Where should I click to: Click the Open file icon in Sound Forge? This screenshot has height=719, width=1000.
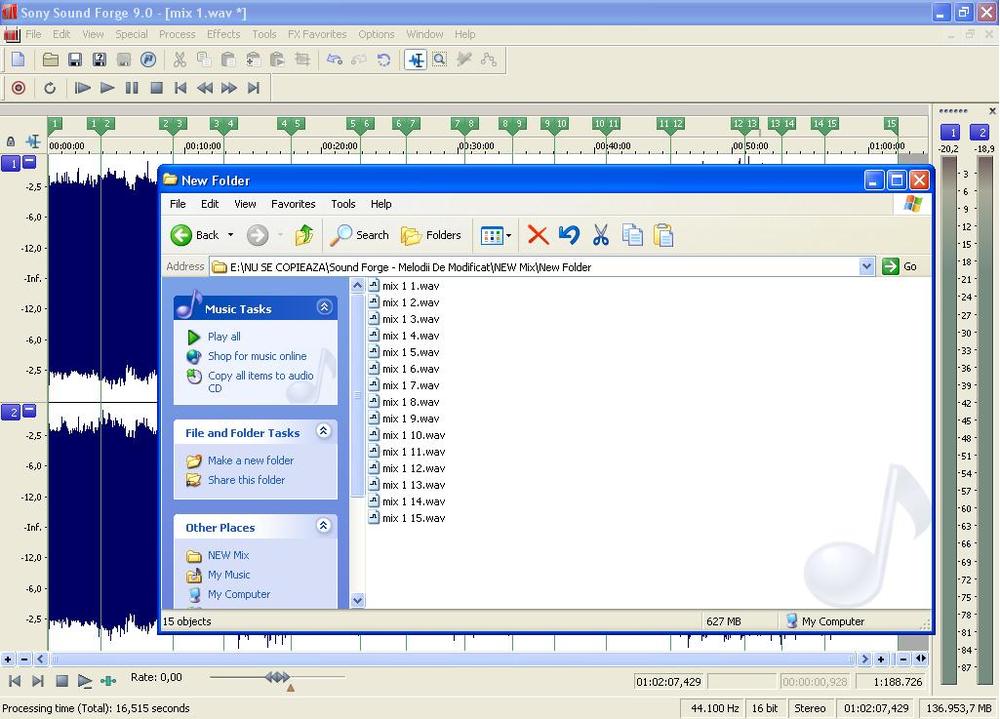[x=50, y=60]
